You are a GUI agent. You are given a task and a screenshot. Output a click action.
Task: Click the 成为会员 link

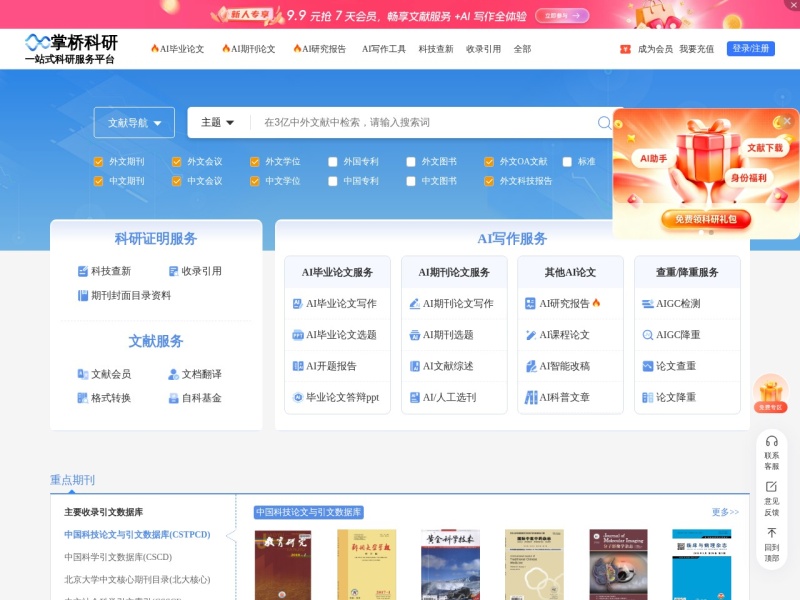(x=655, y=49)
